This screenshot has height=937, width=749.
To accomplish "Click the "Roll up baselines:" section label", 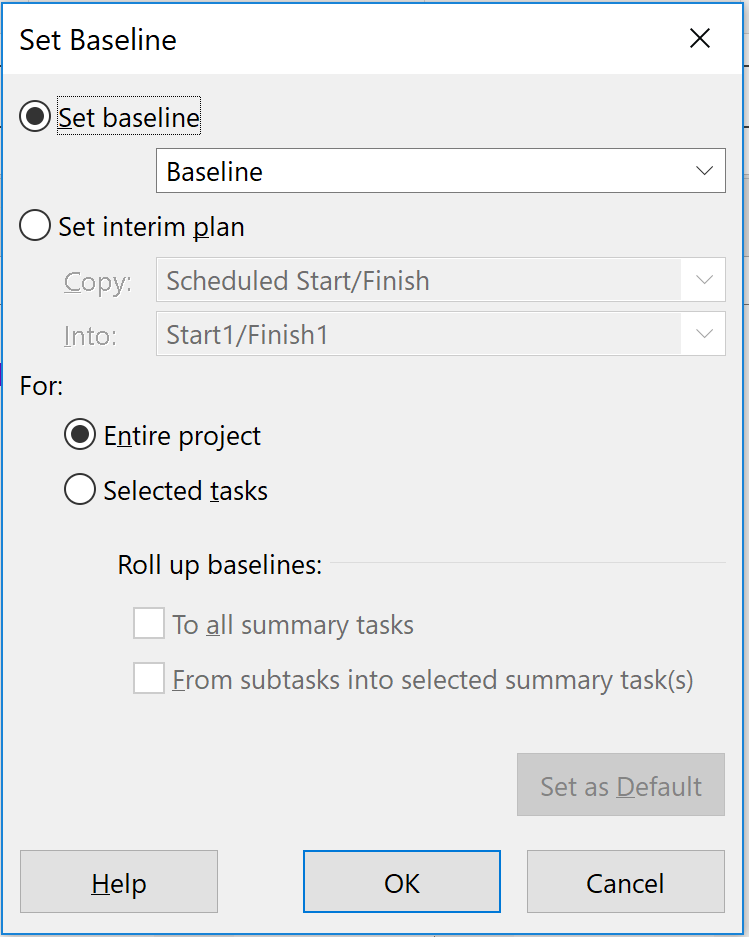I will pos(220,565).
